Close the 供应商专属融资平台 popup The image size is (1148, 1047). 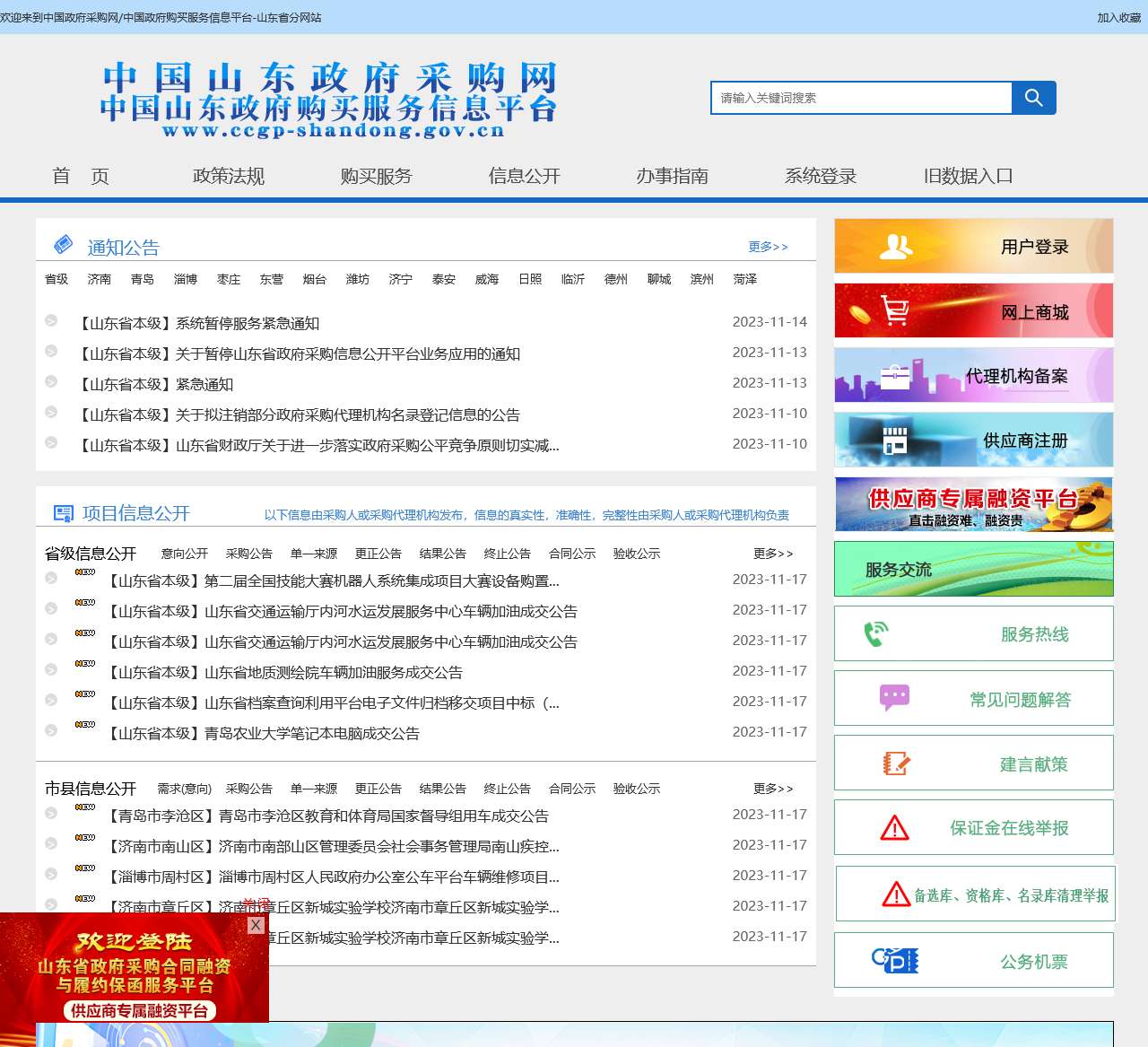coord(257,925)
